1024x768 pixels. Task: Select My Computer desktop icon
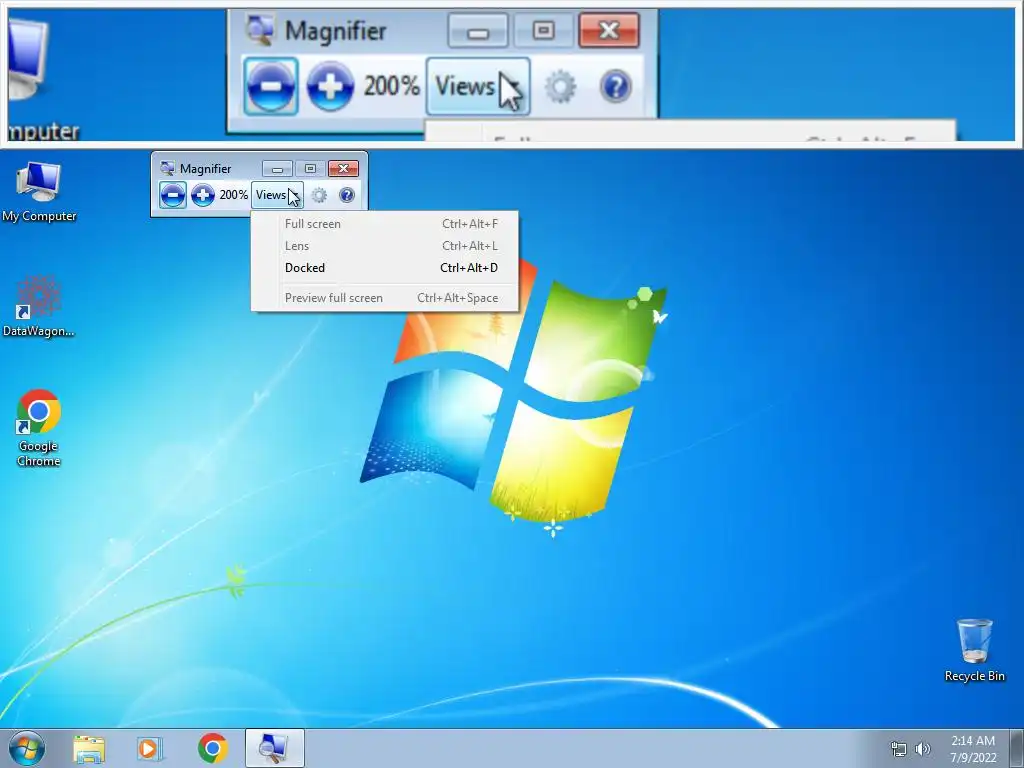[x=39, y=192]
